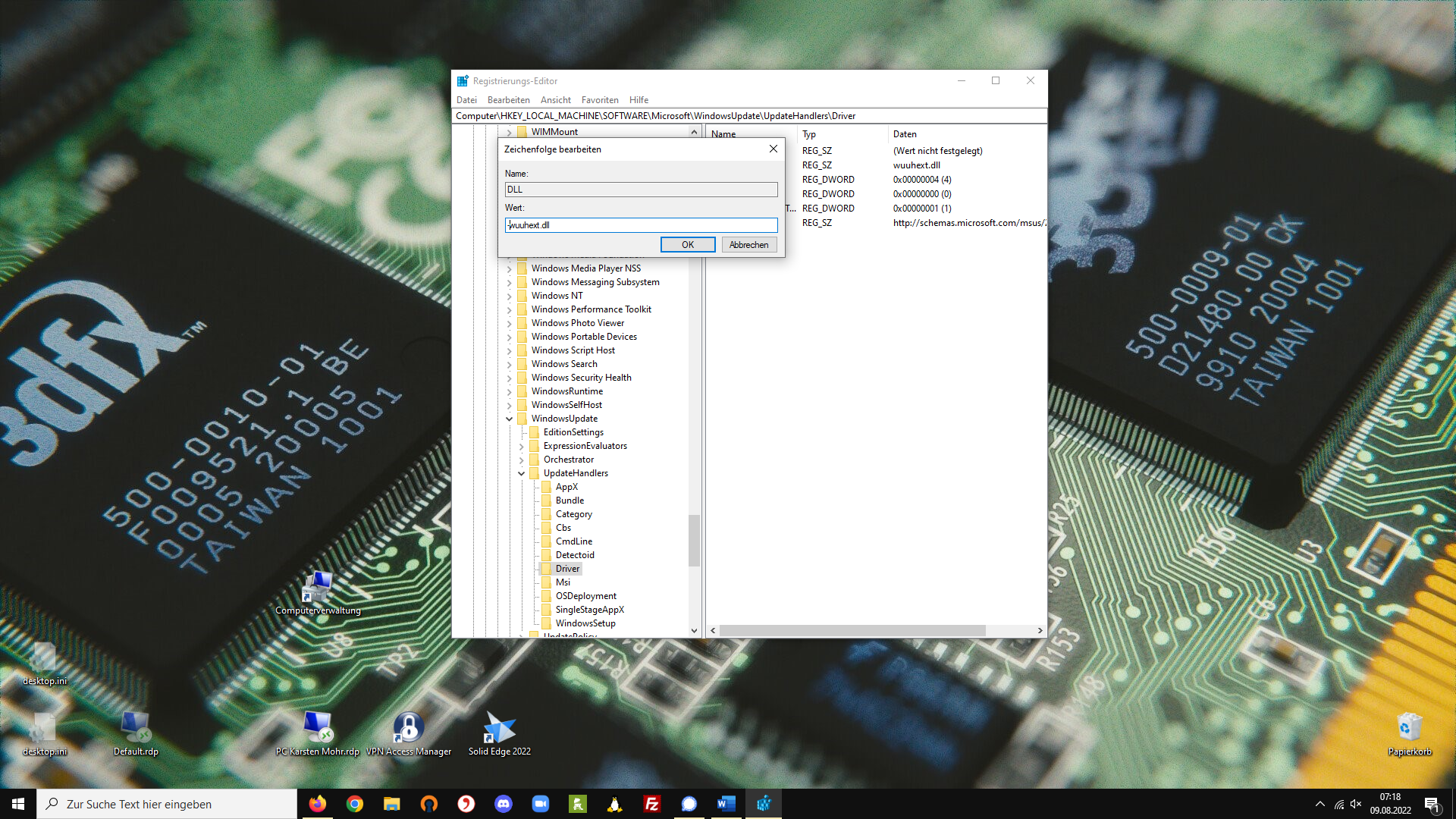Image resolution: width=1456 pixels, height=819 pixels.
Task: Open the Bearbeiten menu
Action: pos(508,100)
